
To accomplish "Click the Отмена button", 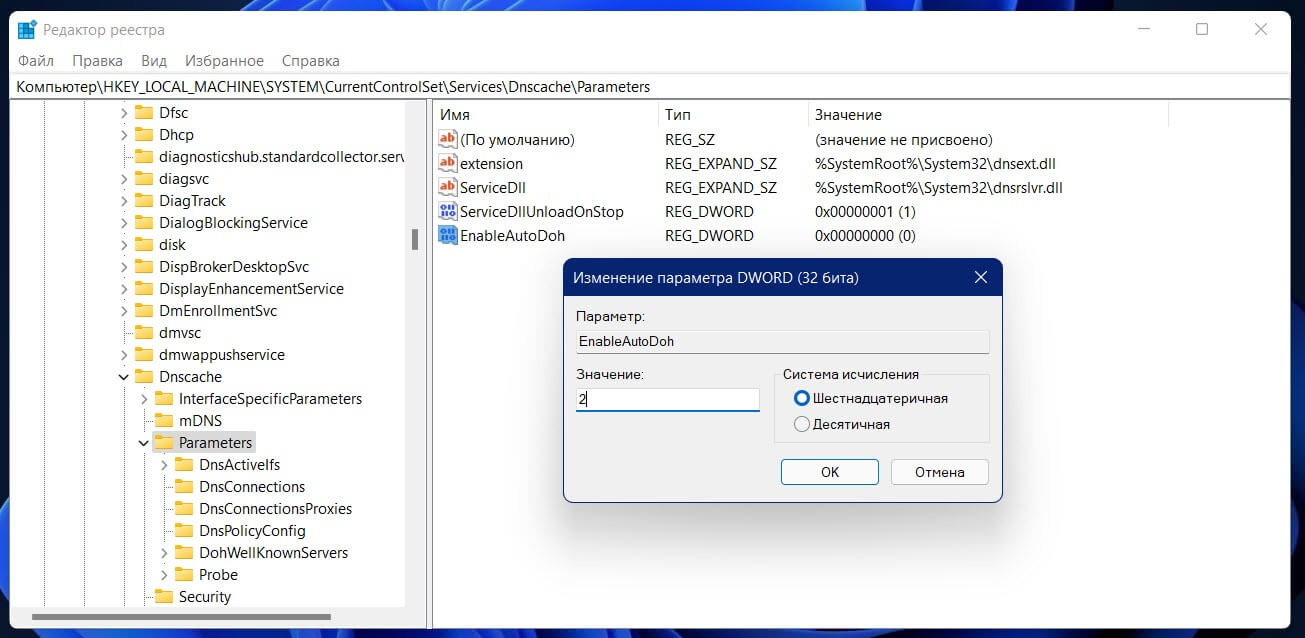I will point(940,472).
